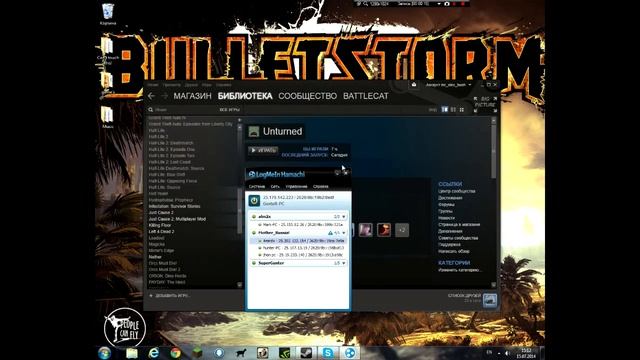This screenshot has height=360, width=640.
Task: Open File Explorer from the taskbar
Action: (132, 353)
